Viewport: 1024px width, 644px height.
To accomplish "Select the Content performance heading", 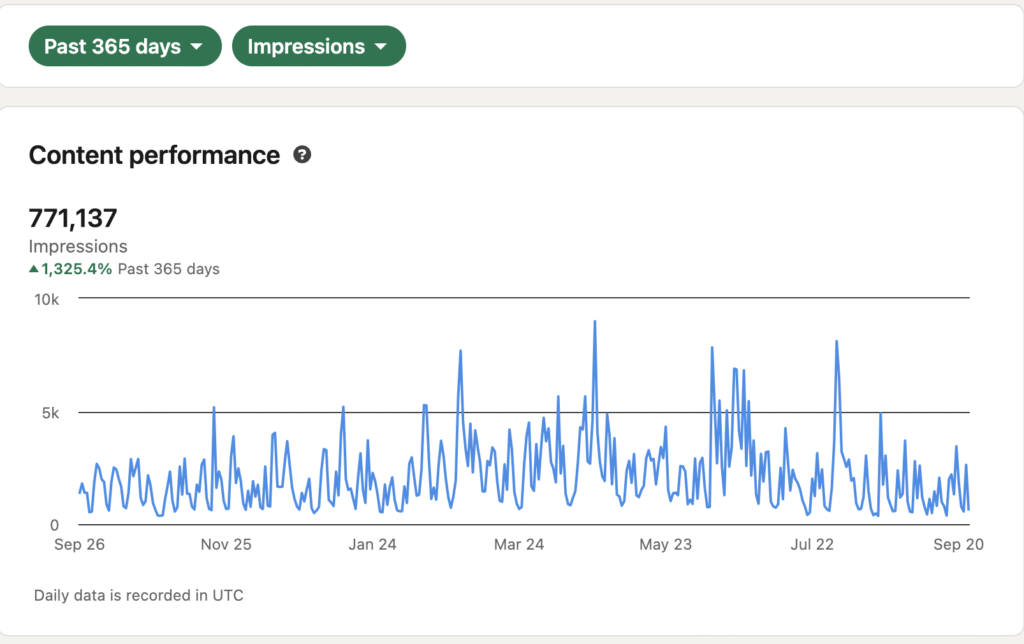I will point(154,155).
